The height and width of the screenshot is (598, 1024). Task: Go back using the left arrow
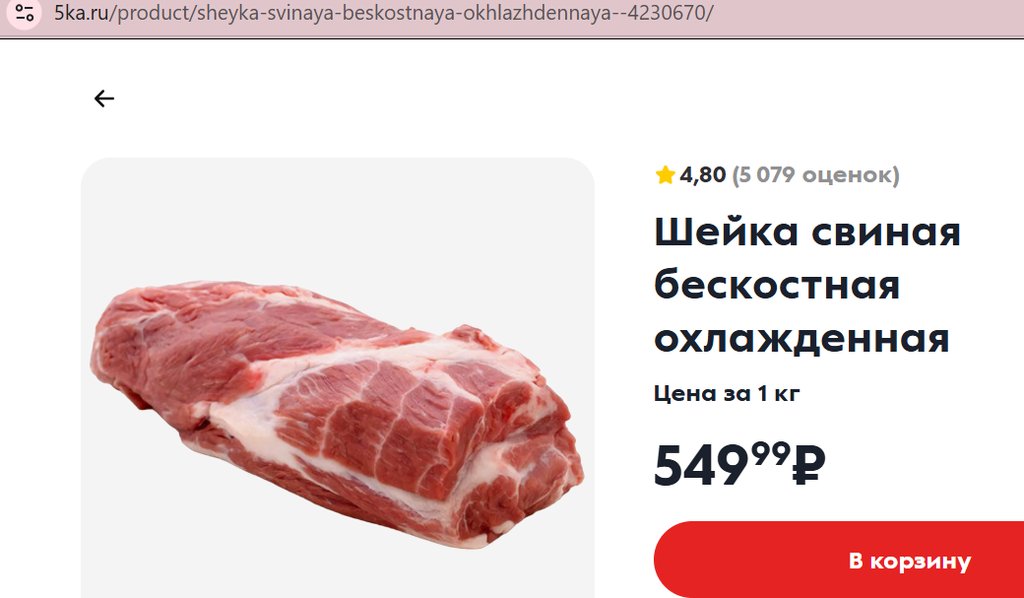coord(104,99)
